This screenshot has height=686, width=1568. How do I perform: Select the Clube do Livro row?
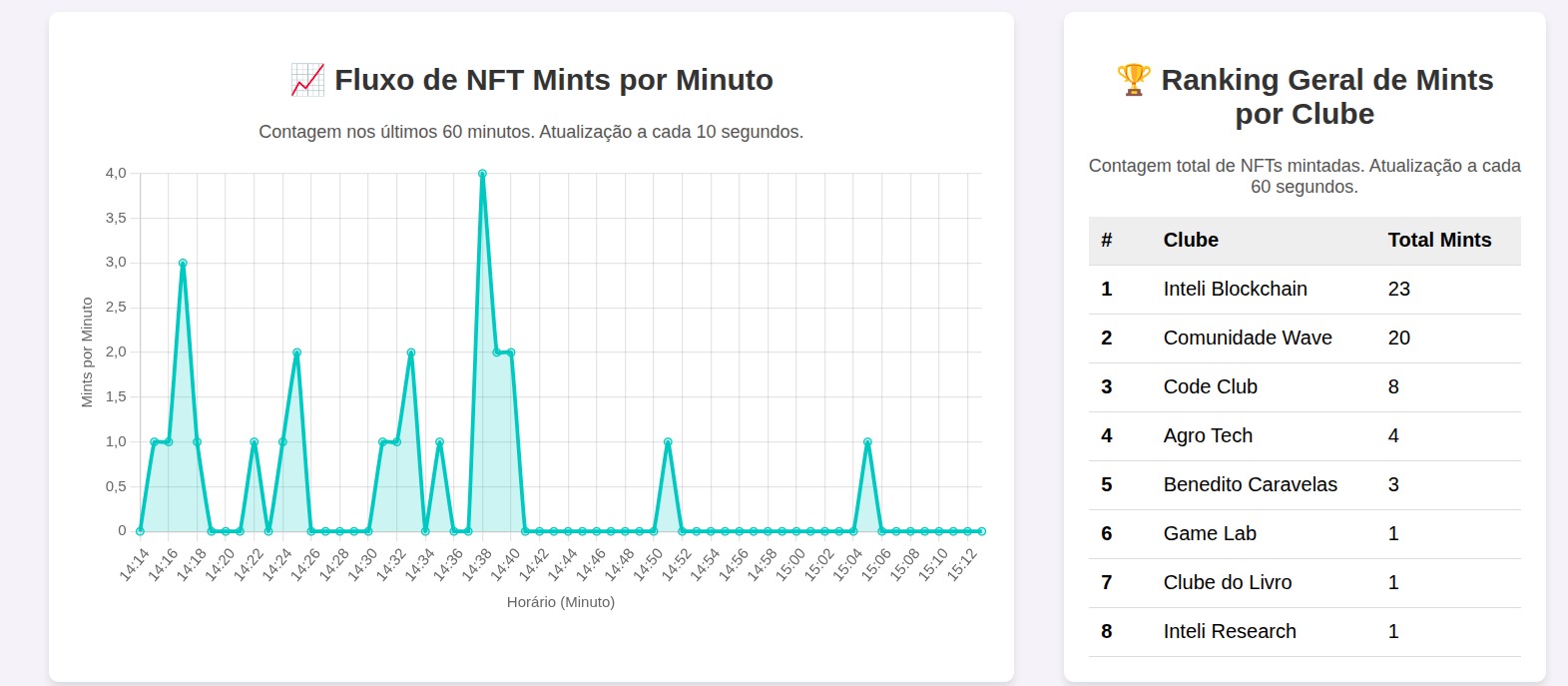click(x=1227, y=582)
